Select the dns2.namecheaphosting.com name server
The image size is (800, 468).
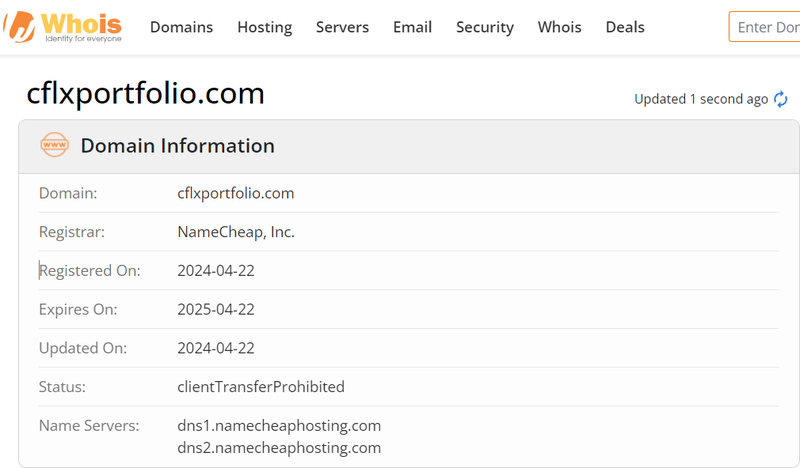tap(279, 448)
